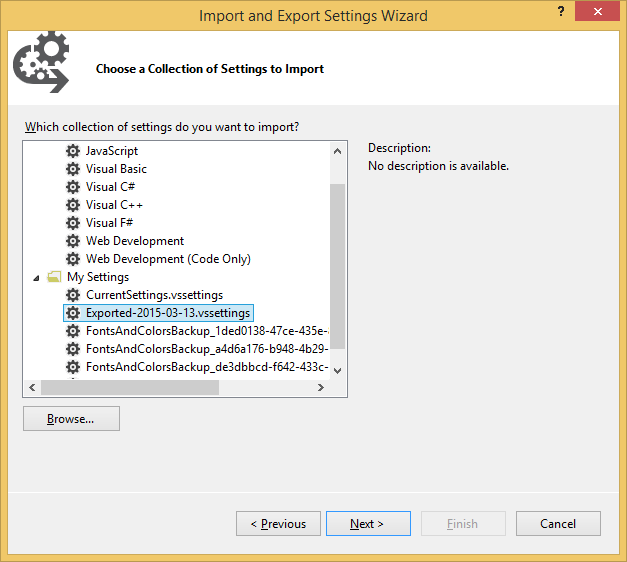Cancel the import wizard
627x562 pixels.
pyautogui.click(x=558, y=524)
